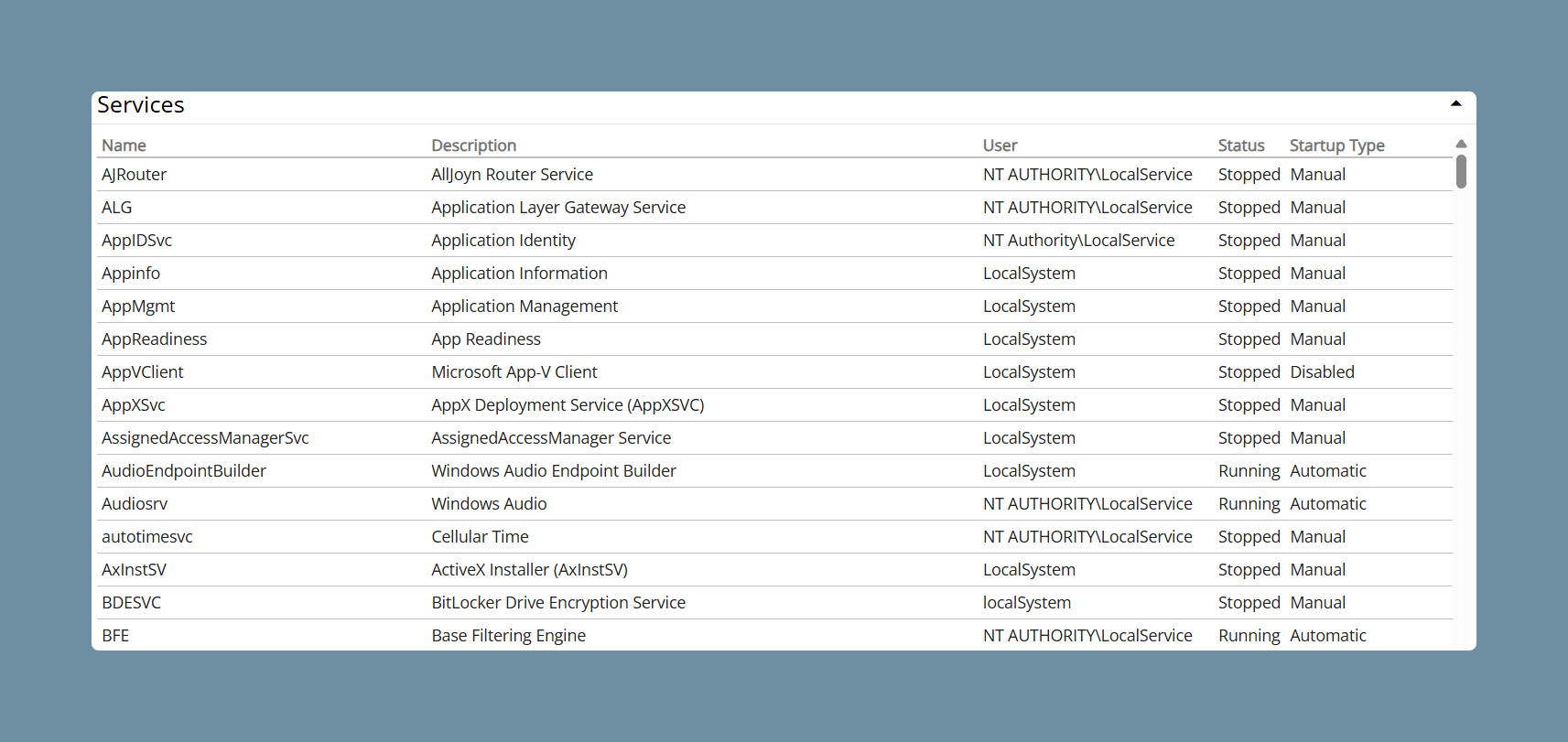Viewport: 1568px width, 742px height.
Task: Sort by the Description column header
Action: point(473,145)
